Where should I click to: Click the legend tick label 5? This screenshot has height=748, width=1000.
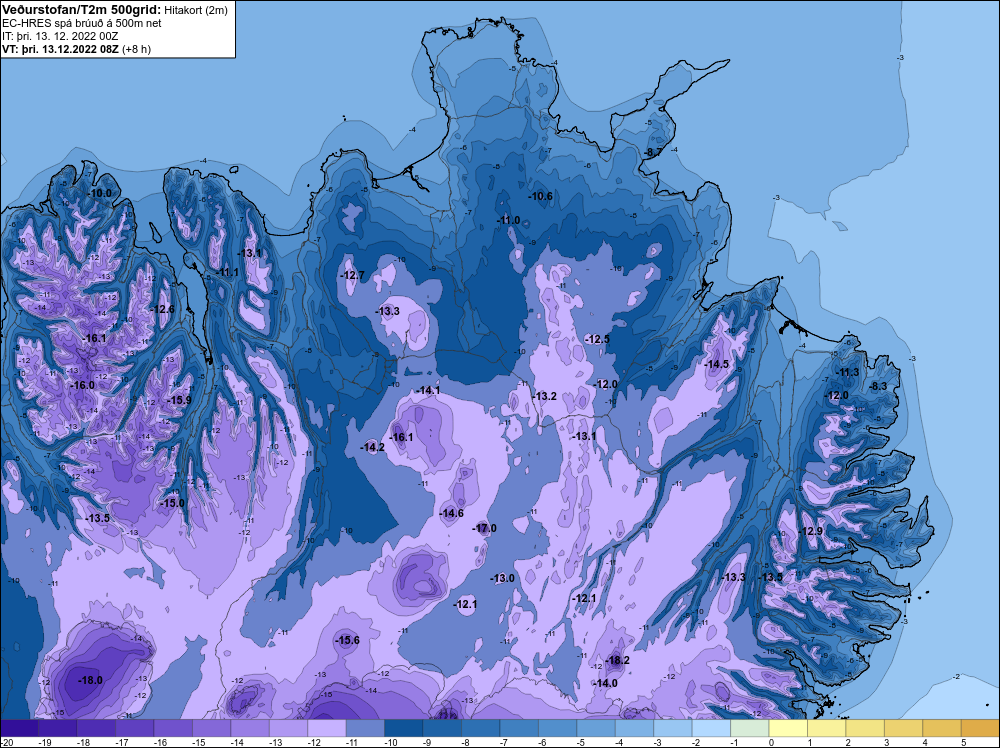(964, 742)
